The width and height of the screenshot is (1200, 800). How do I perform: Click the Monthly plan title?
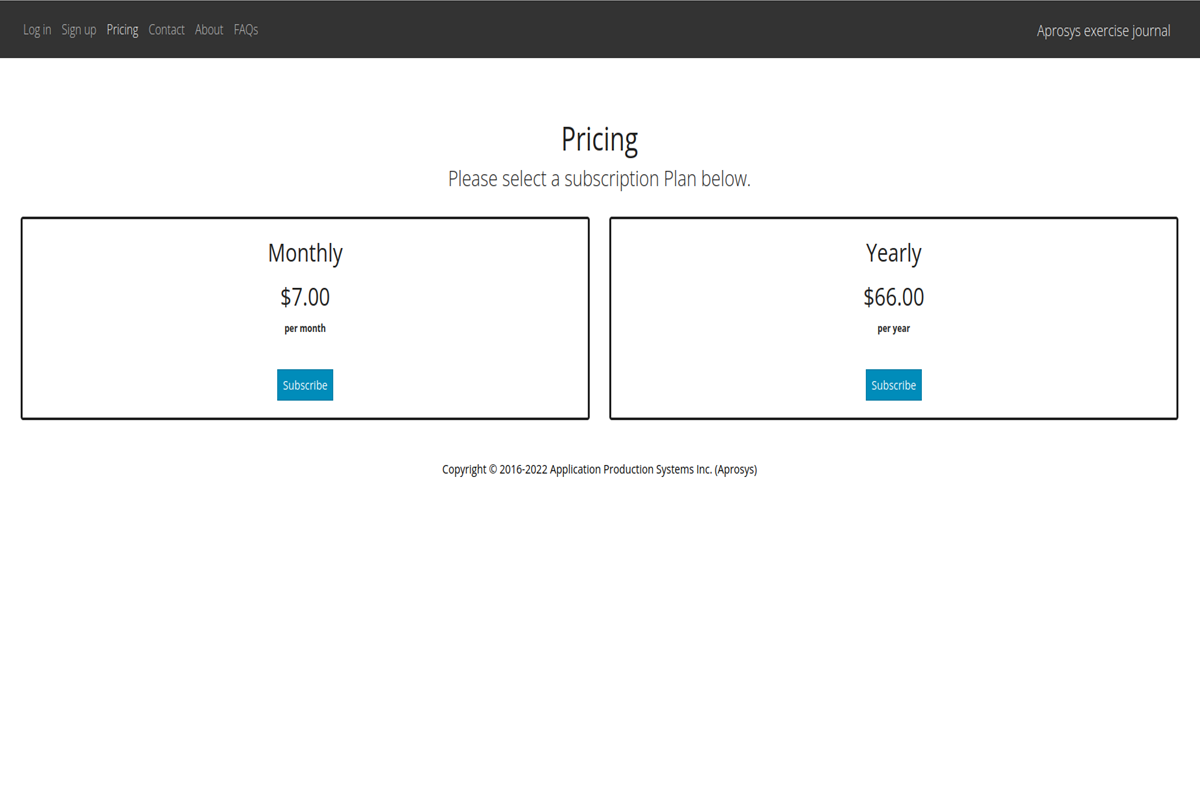305,253
